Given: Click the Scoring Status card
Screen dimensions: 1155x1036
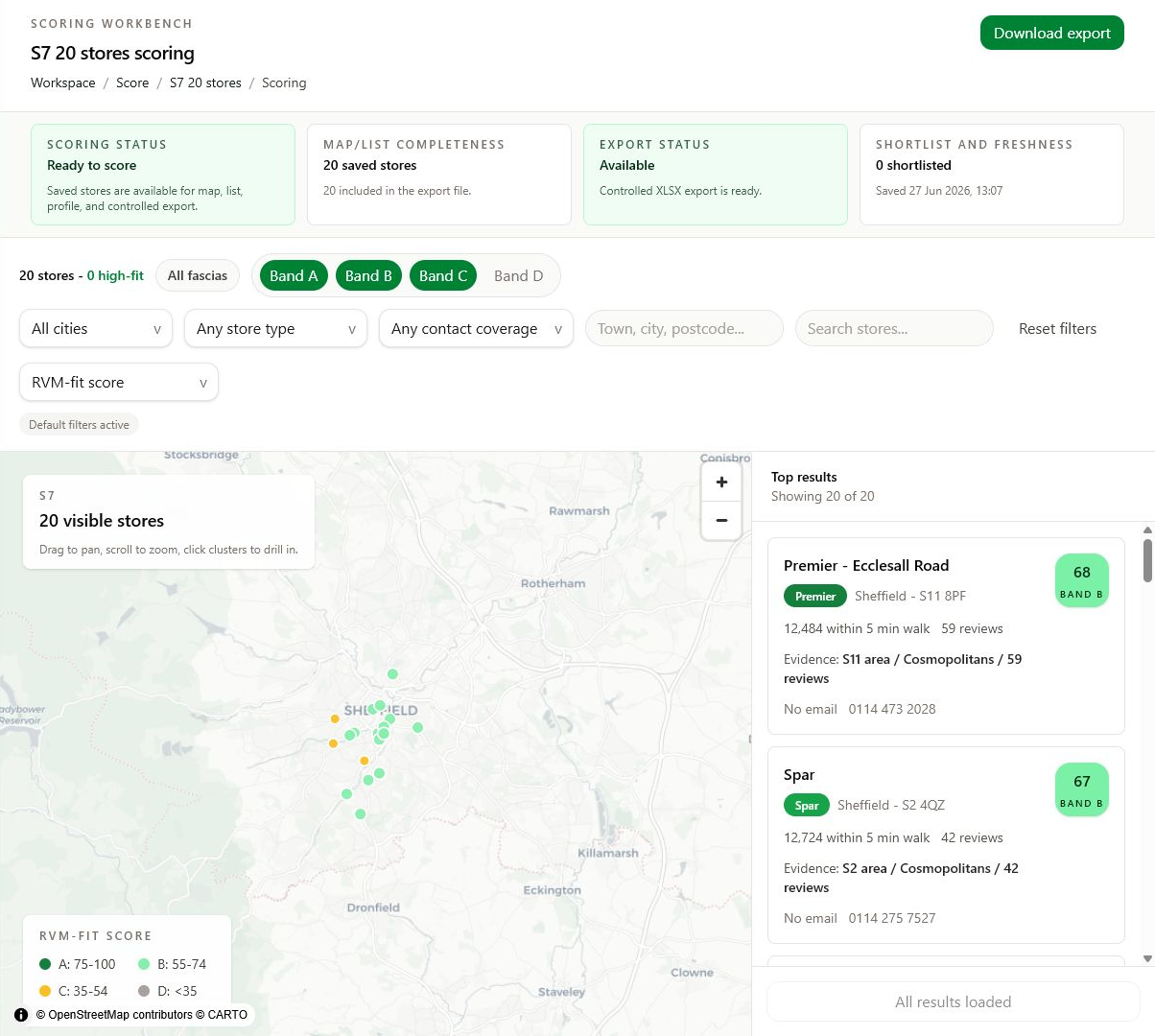Looking at the screenshot, I should tap(163, 175).
